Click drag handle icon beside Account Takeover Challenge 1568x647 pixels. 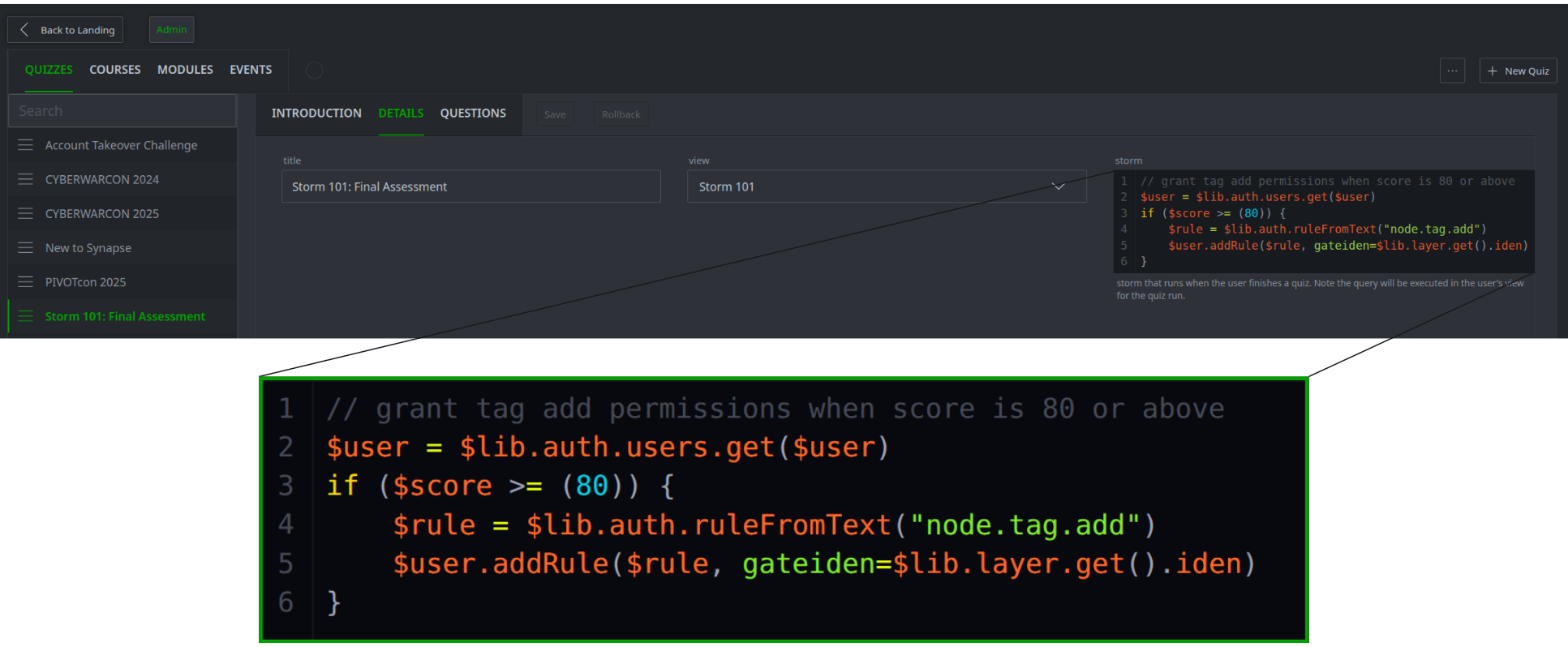pyautogui.click(x=26, y=145)
